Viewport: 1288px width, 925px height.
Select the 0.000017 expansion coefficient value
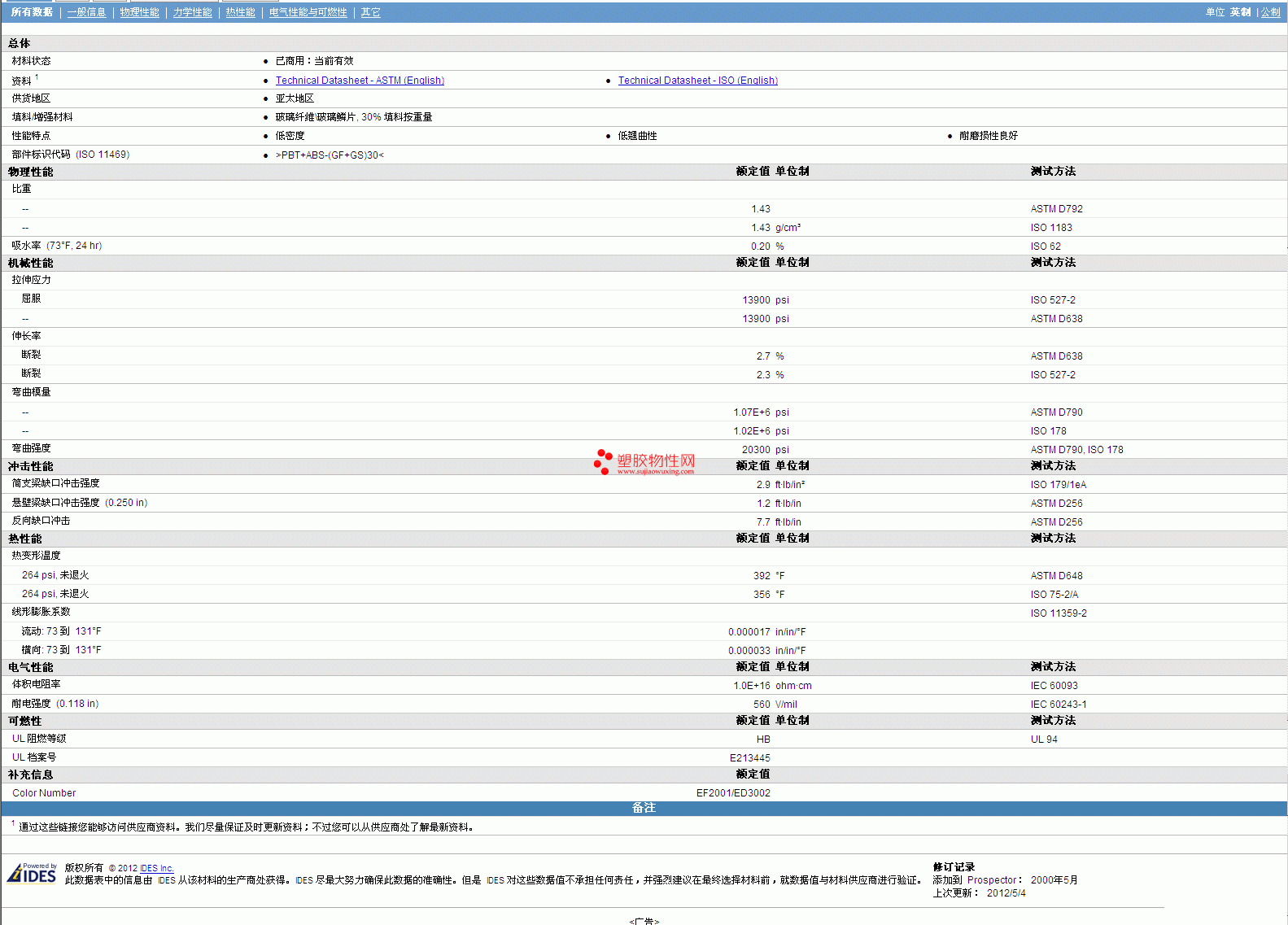point(749,632)
